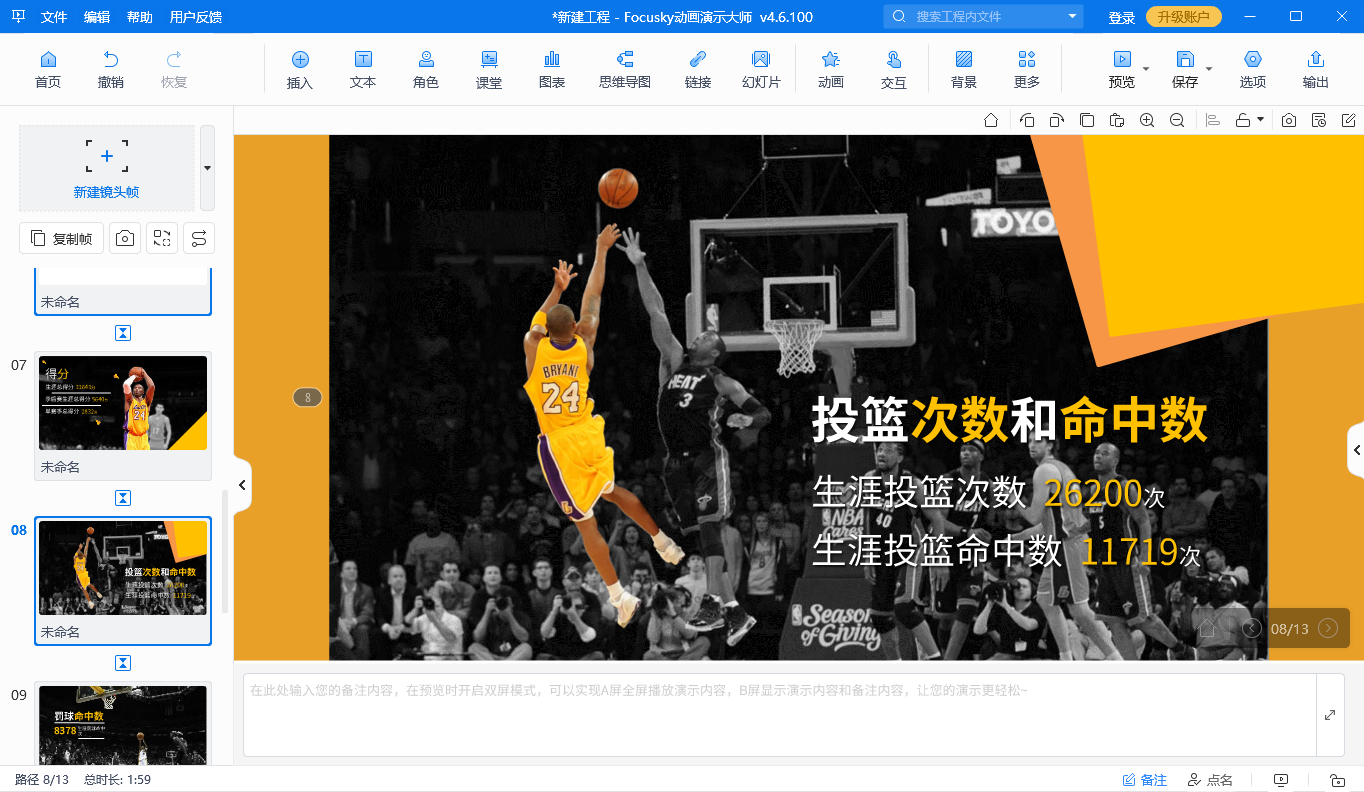Viewport: 1364px width, 792px height.
Task: Open the history clock-page icon in canvas toolbar
Action: pyautogui.click(x=1319, y=120)
